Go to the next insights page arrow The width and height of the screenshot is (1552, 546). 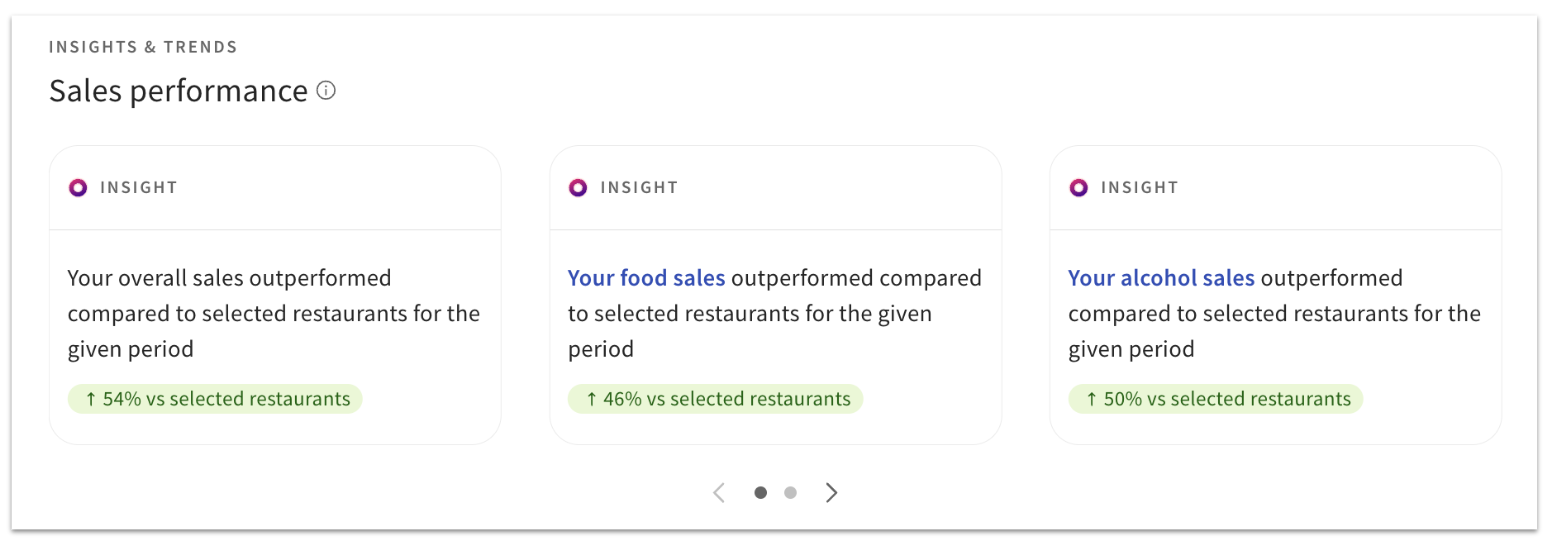(x=831, y=492)
